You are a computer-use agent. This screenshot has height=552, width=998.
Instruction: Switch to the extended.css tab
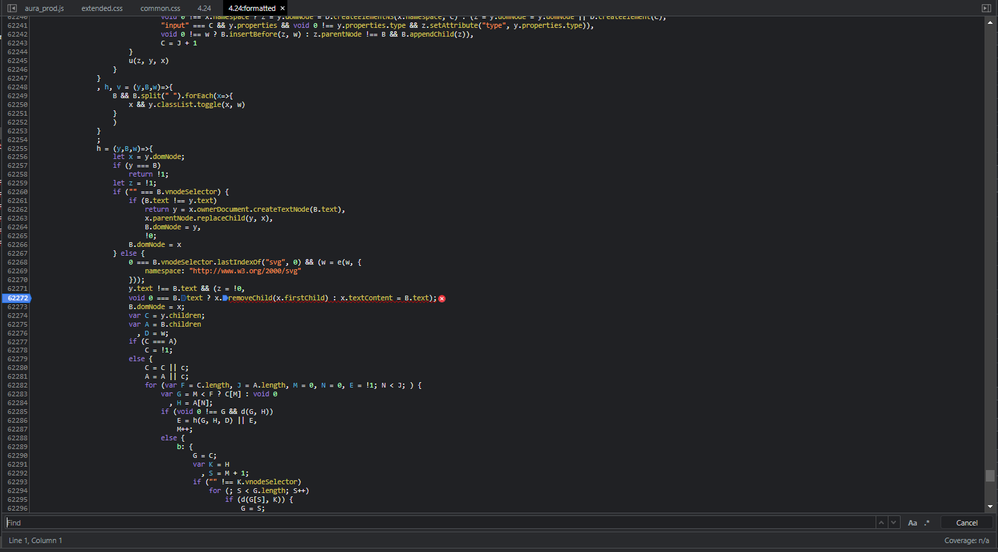click(102, 8)
